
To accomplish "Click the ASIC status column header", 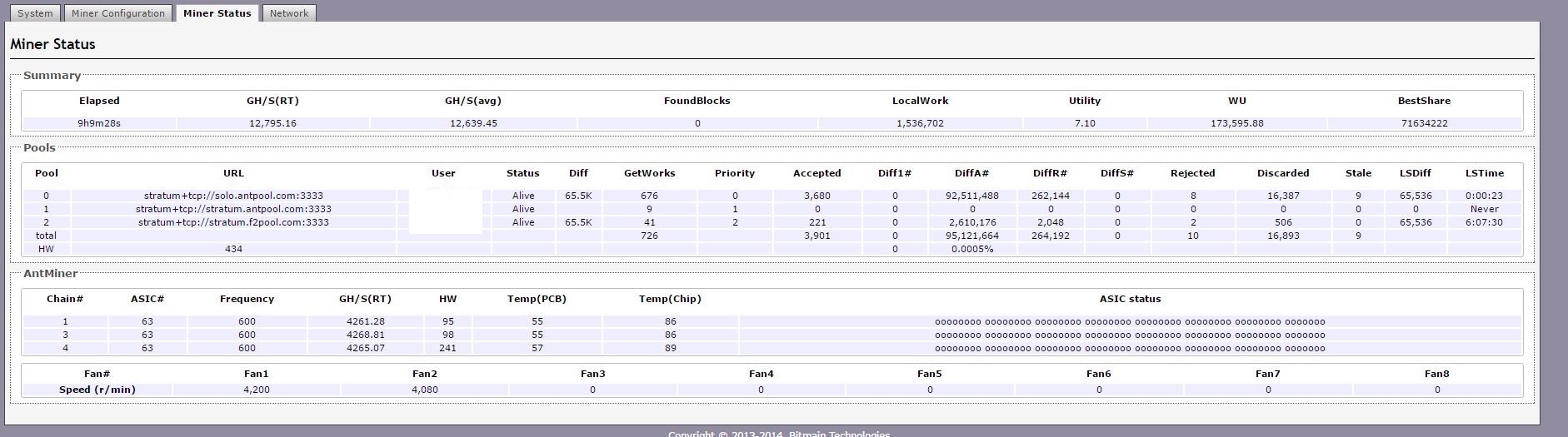I will pyautogui.click(x=1130, y=299).
